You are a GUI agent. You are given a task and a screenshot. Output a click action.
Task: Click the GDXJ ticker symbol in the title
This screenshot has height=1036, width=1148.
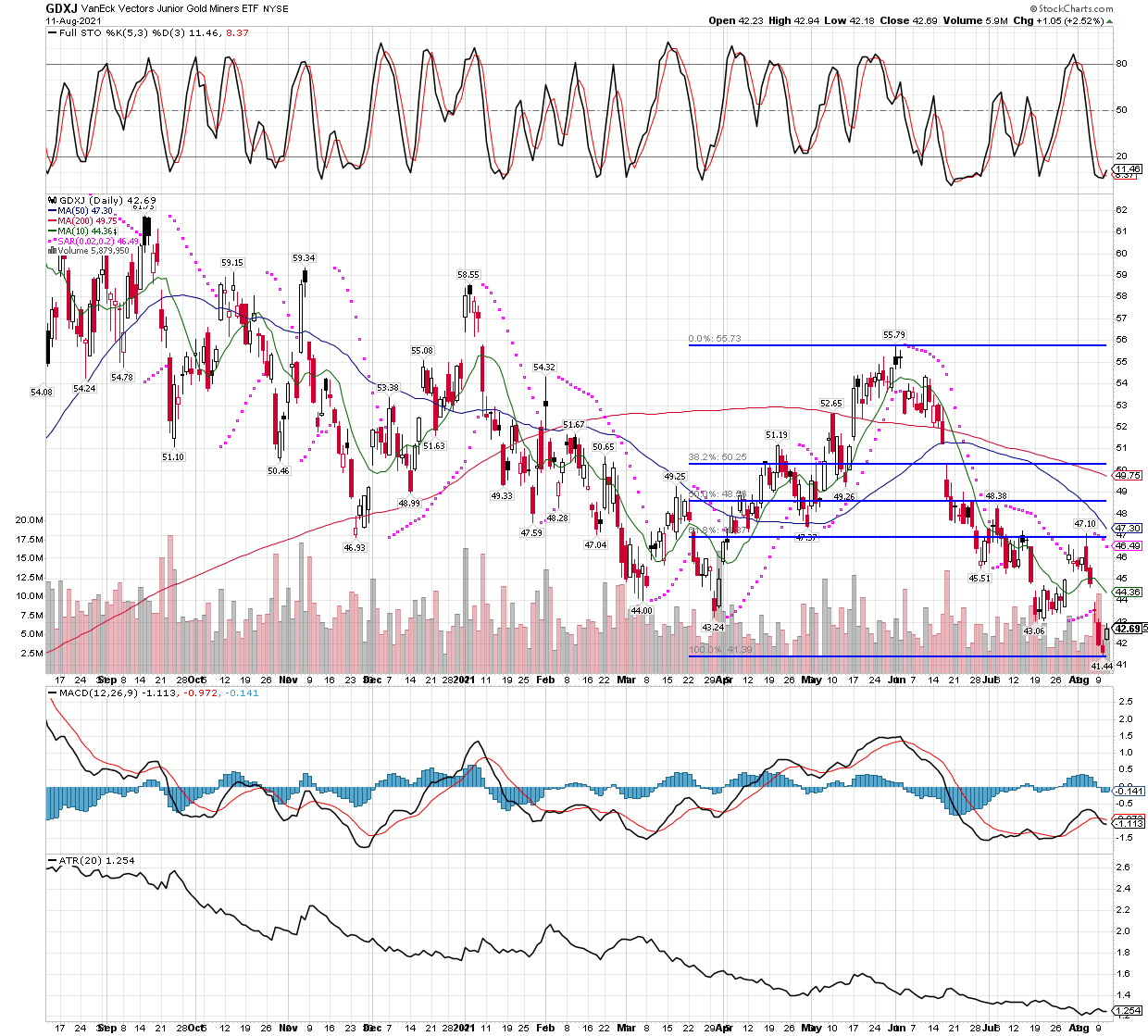click(x=61, y=7)
